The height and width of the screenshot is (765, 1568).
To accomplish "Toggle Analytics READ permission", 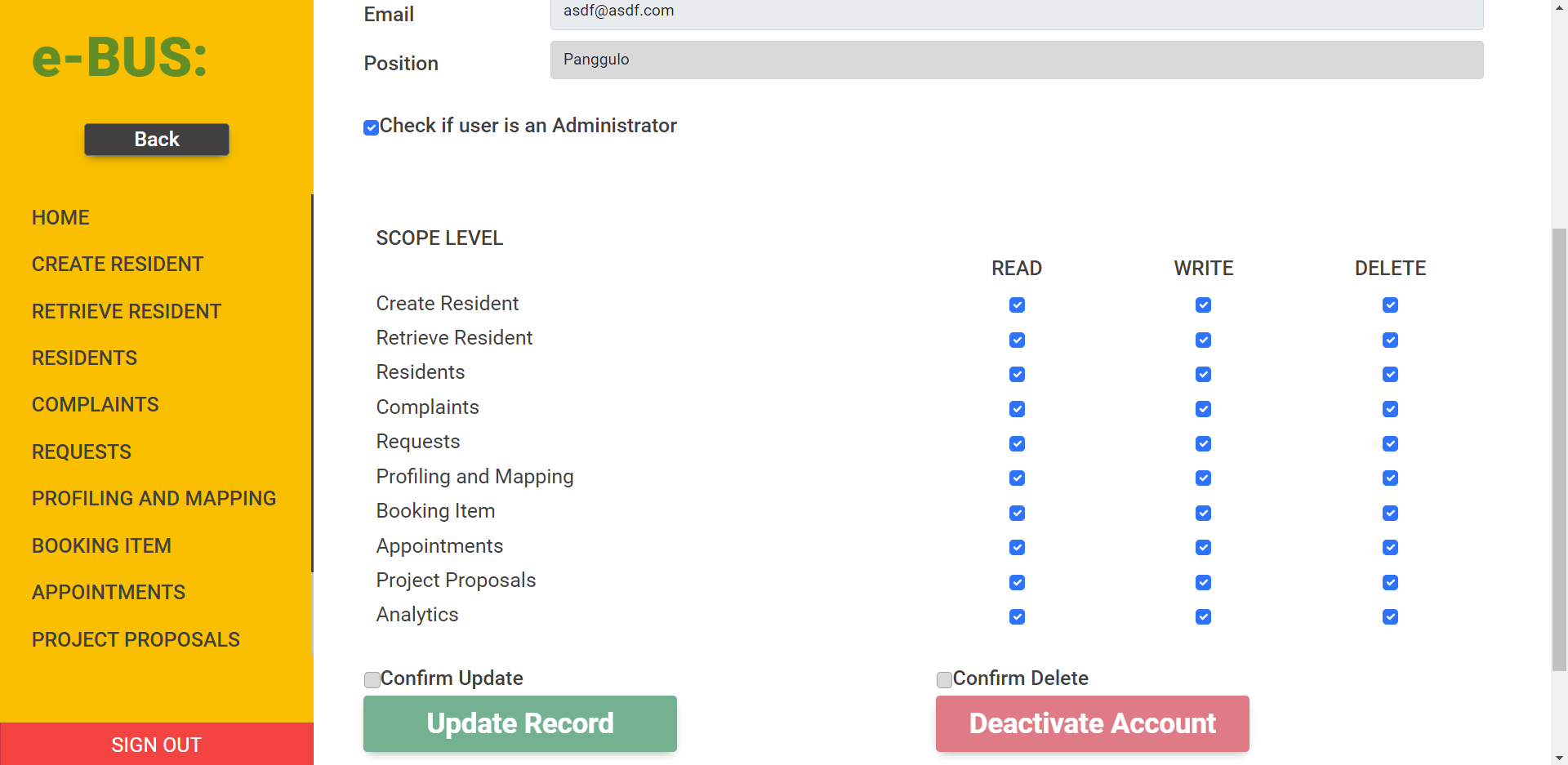I will 1017,617.
